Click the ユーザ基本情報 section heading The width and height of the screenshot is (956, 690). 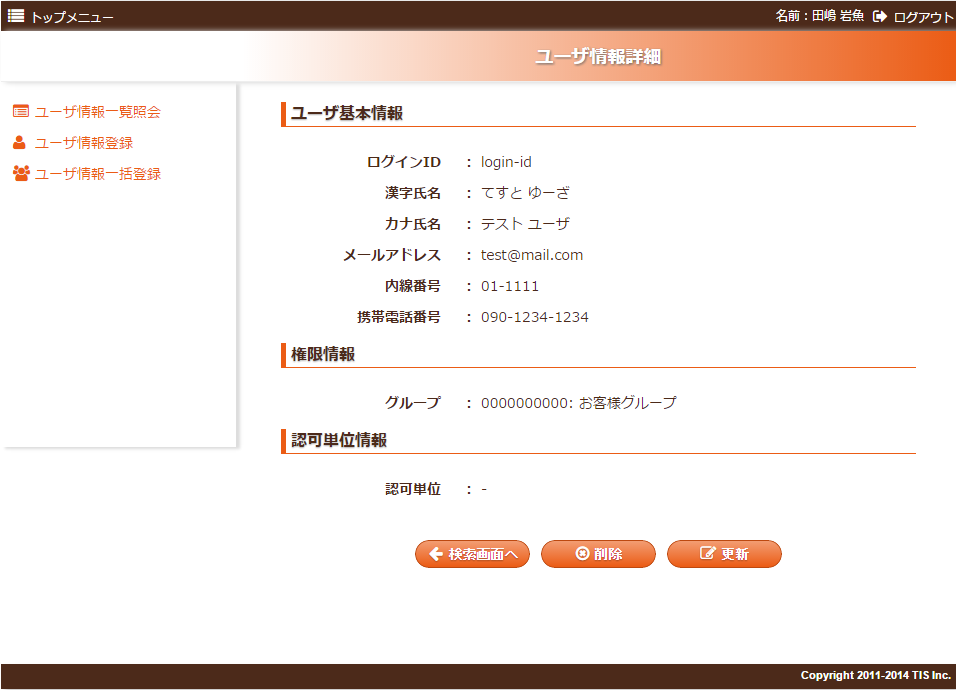[347, 113]
